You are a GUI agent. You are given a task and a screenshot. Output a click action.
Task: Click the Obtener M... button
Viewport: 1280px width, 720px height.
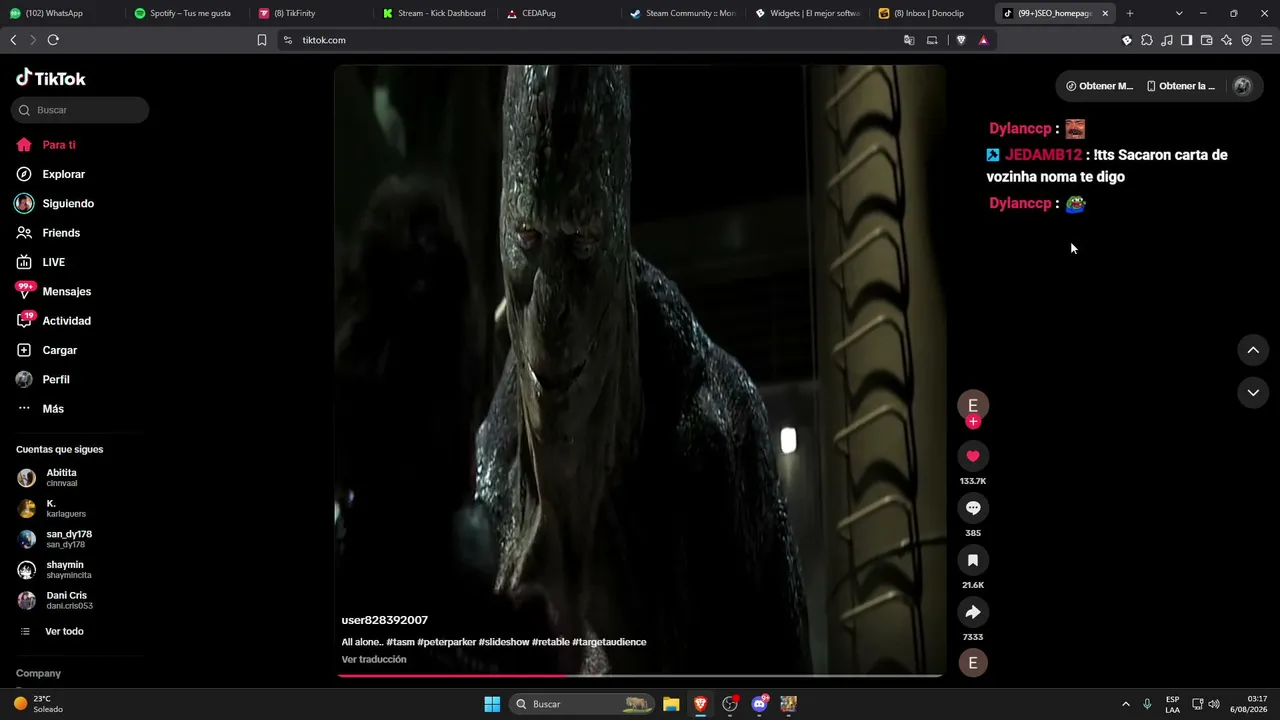1099,86
